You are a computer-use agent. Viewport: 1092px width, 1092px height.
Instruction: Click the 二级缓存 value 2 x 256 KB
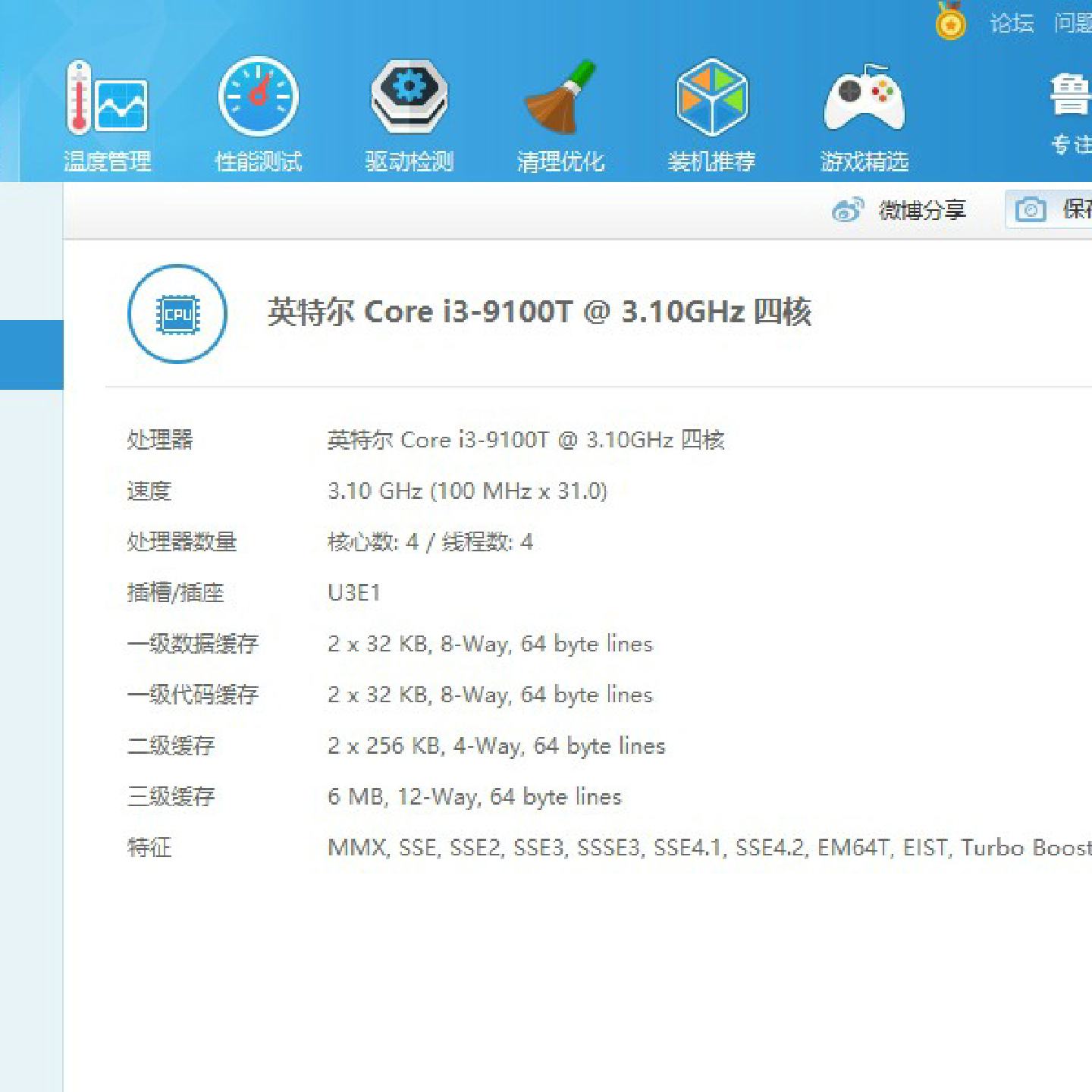click(496, 745)
